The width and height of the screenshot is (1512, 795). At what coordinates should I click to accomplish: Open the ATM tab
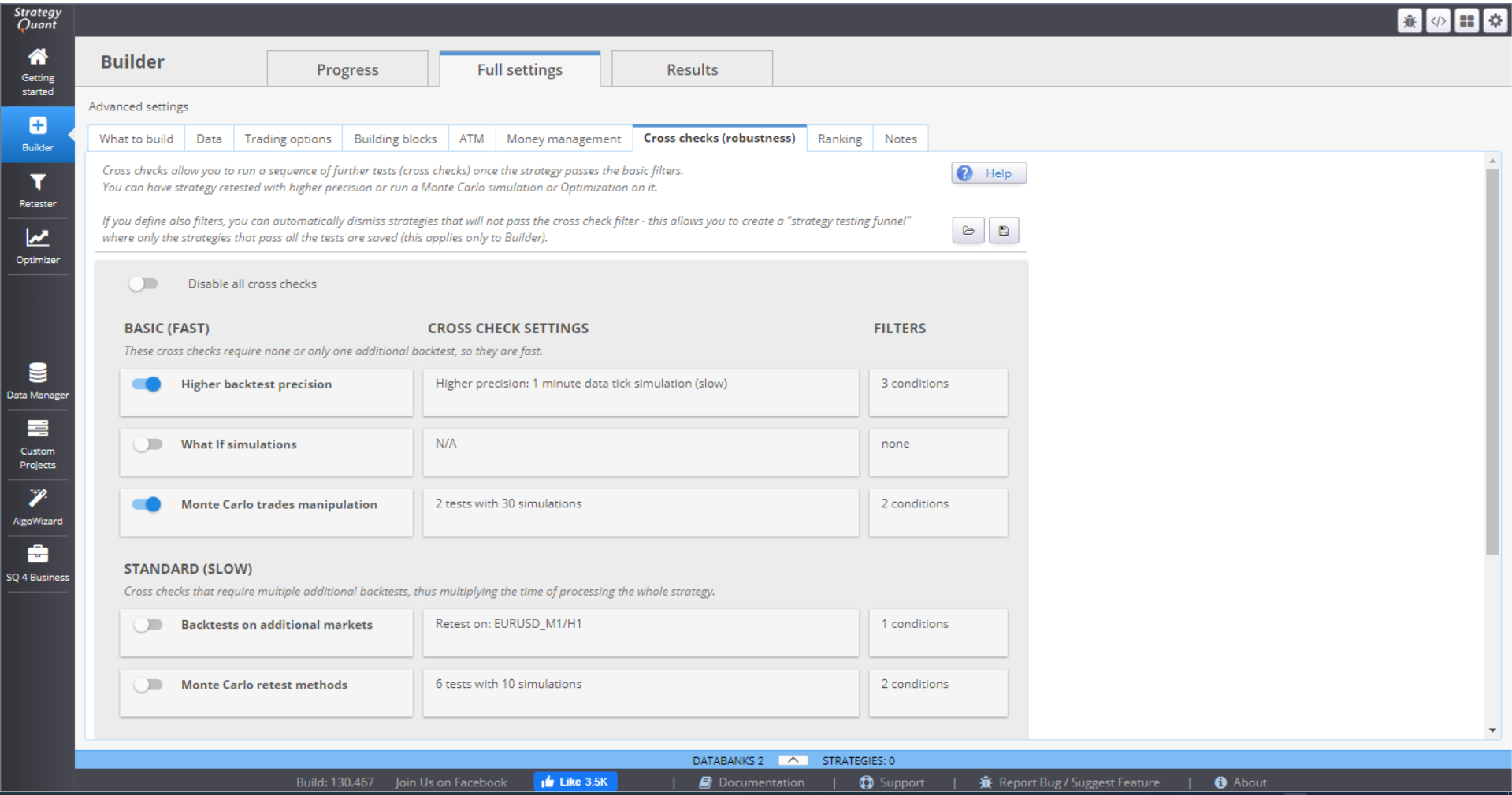pos(471,139)
